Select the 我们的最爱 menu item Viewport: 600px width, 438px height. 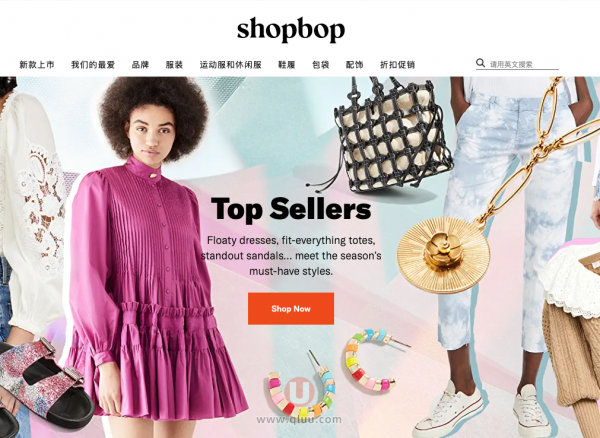coord(93,65)
